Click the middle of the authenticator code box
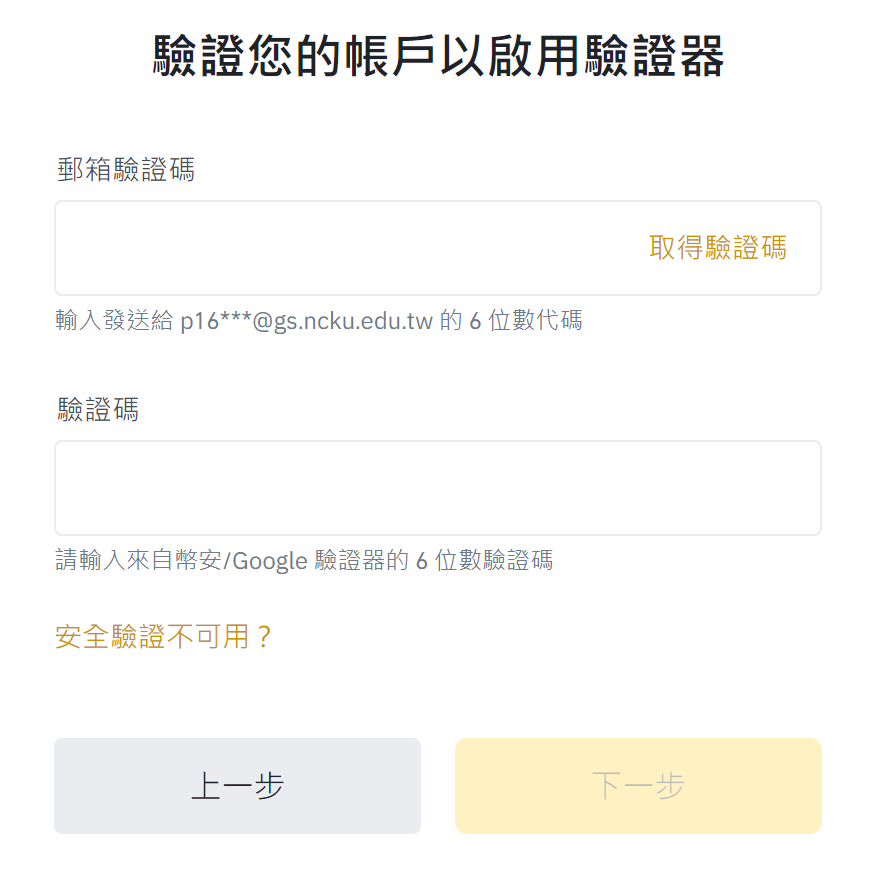The height and width of the screenshot is (893, 878). (437, 488)
